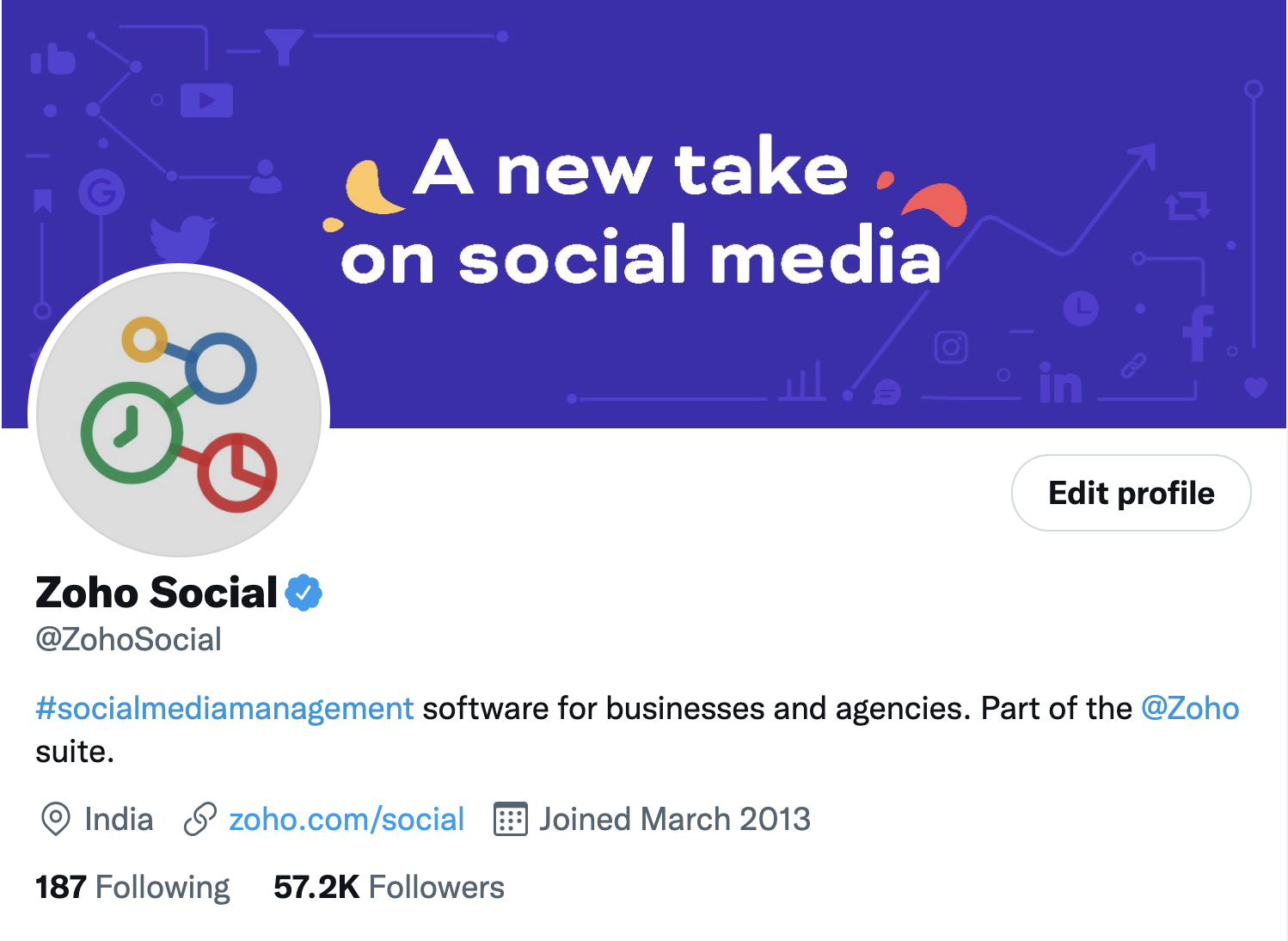Click the Edit profile button

pyautogui.click(x=1131, y=493)
